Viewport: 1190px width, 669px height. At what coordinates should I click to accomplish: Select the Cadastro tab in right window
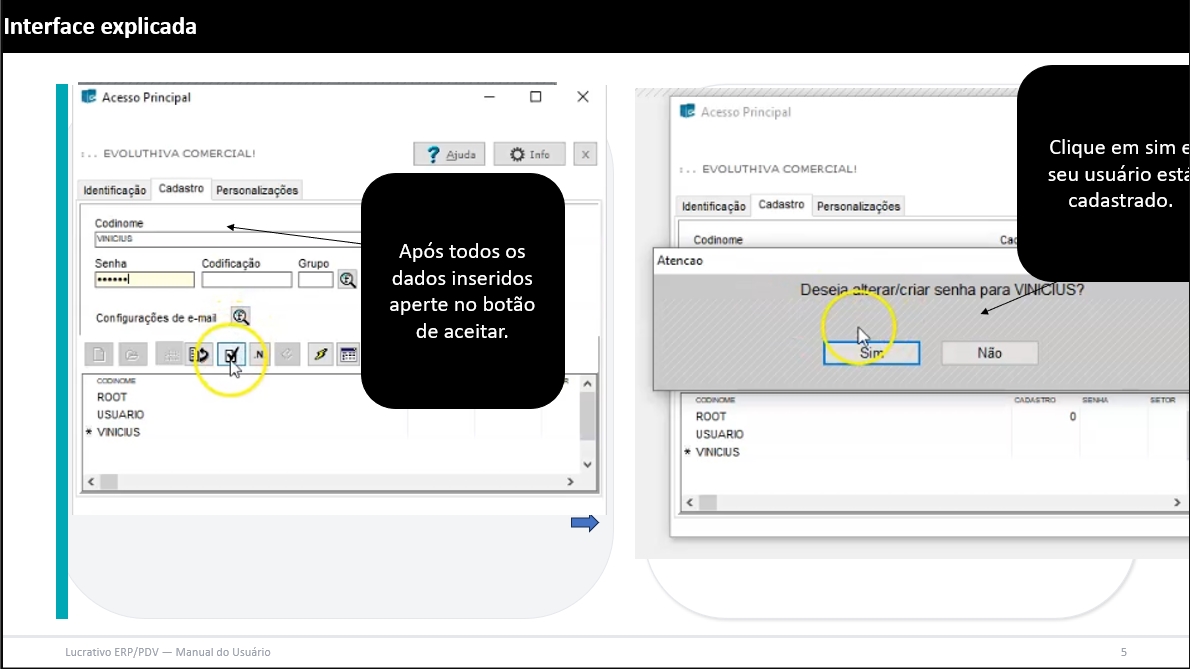click(781, 205)
